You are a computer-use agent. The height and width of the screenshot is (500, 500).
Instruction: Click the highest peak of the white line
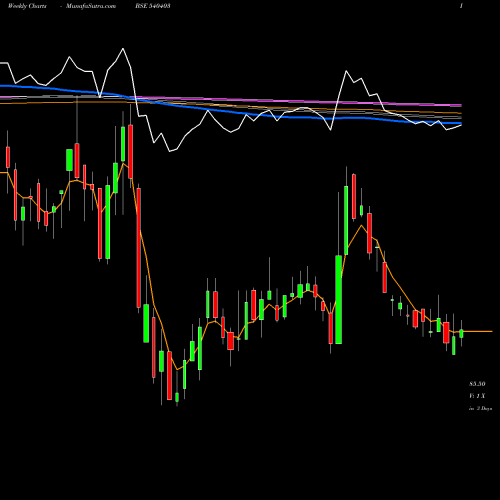coord(123,49)
